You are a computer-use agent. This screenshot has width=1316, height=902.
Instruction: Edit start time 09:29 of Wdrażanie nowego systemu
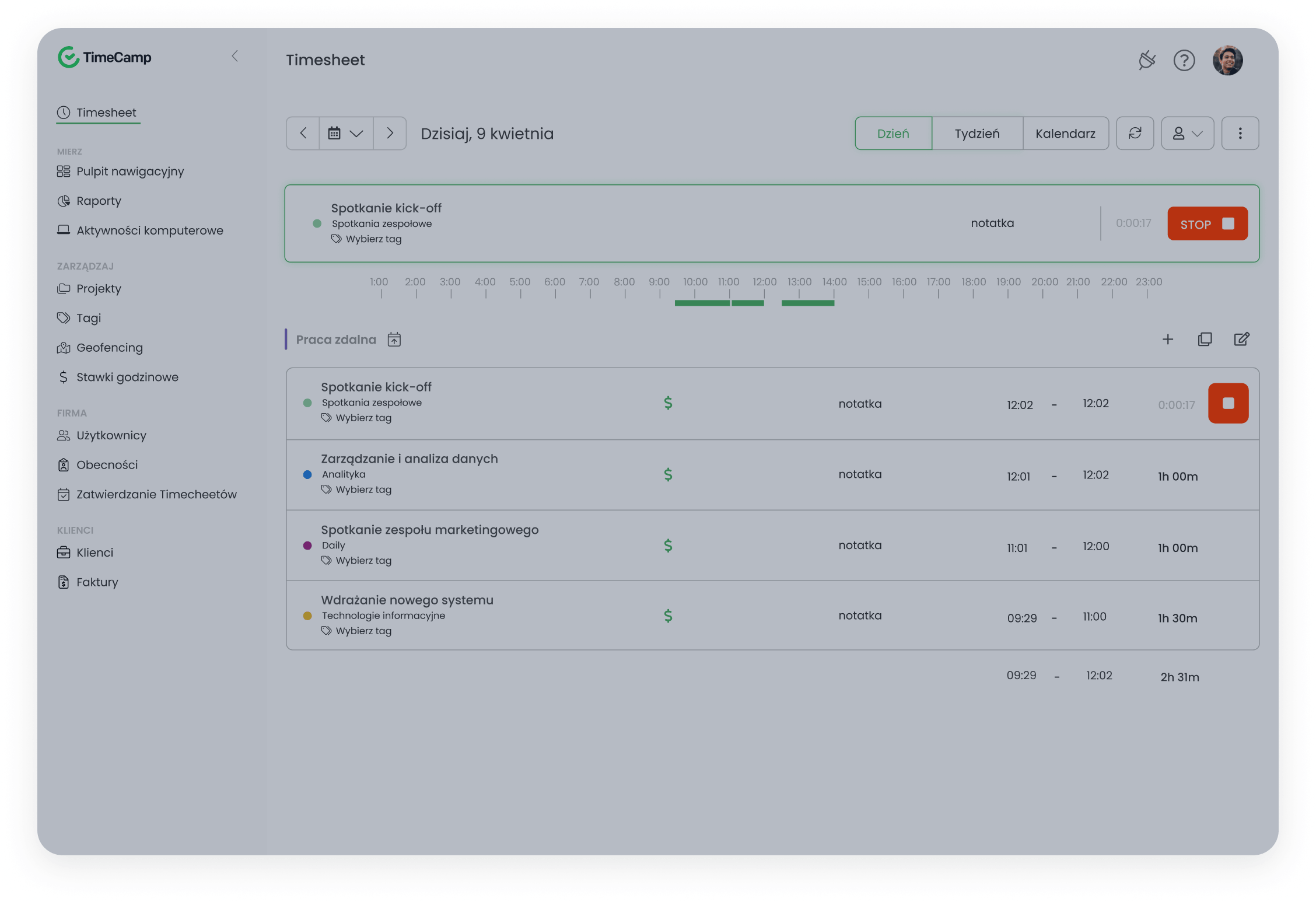(1022, 618)
